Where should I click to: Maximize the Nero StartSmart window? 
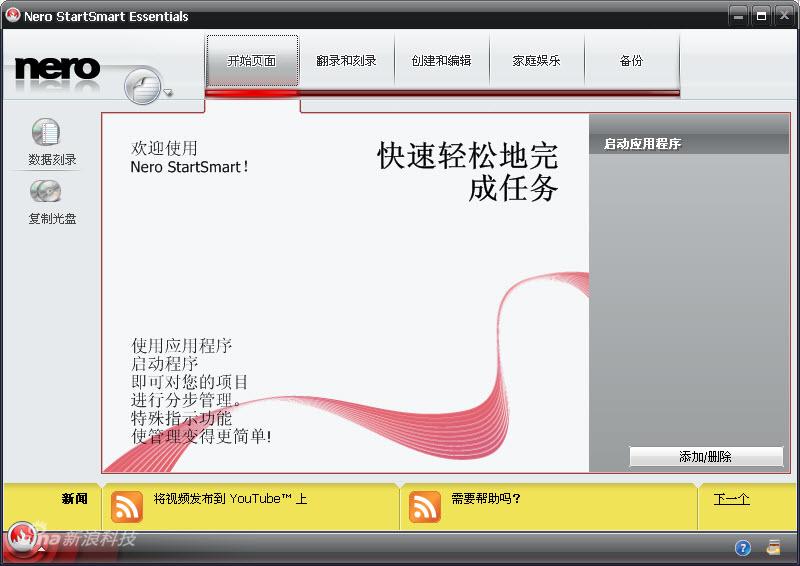(x=761, y=16)
